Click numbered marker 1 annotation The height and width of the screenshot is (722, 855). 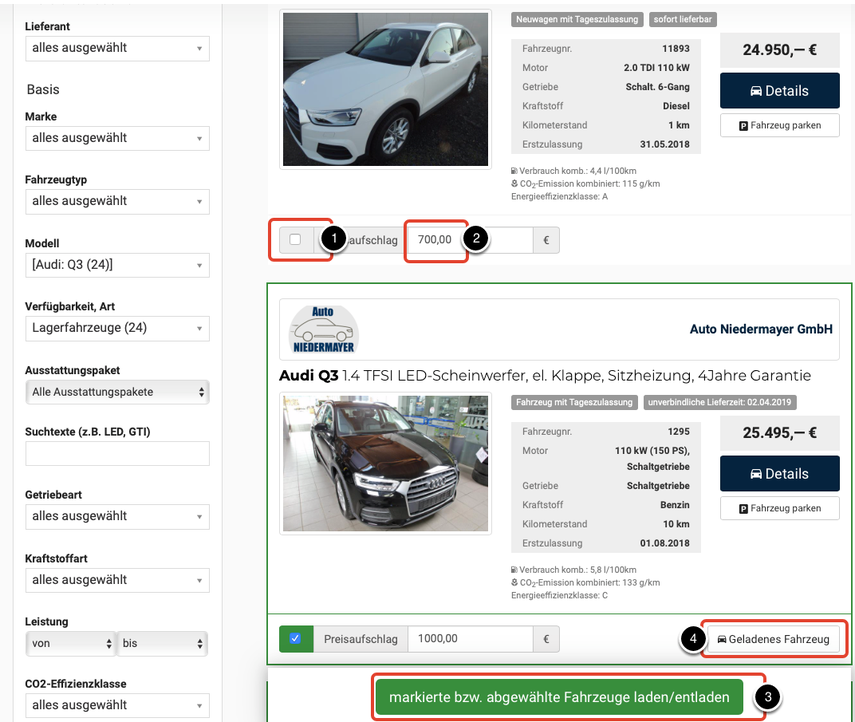336,239
